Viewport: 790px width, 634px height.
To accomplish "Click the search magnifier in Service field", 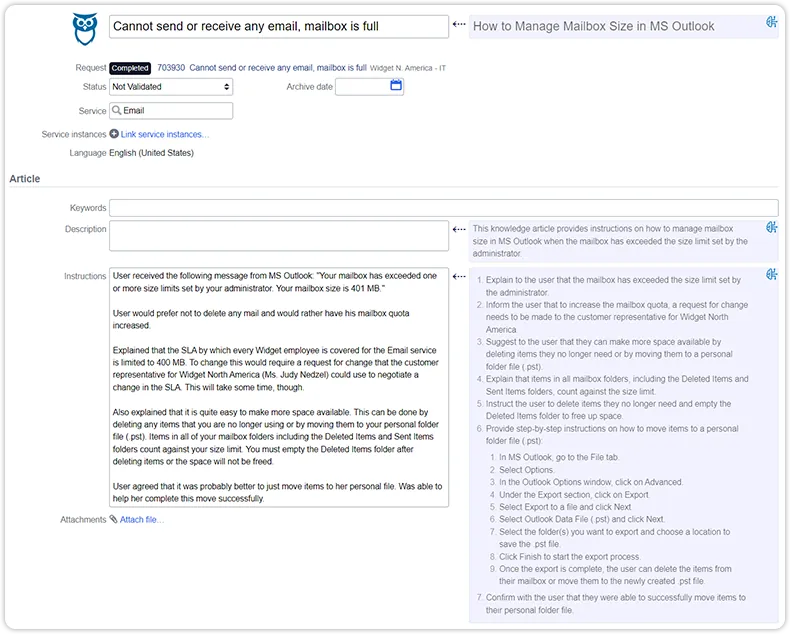I will pyautogui.click(x=116, y=110).
